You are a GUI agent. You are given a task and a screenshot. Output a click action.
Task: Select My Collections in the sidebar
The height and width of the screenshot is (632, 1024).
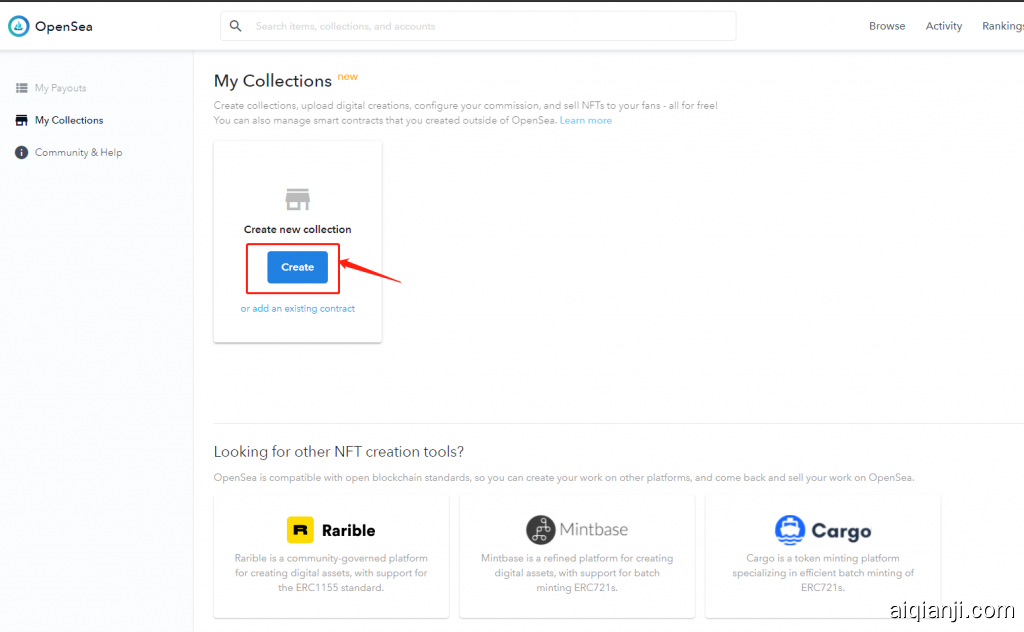(x=69, y=120)
